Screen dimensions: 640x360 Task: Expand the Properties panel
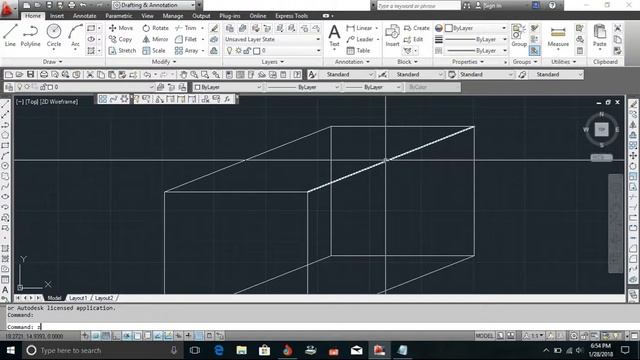[x=467, y=62]
